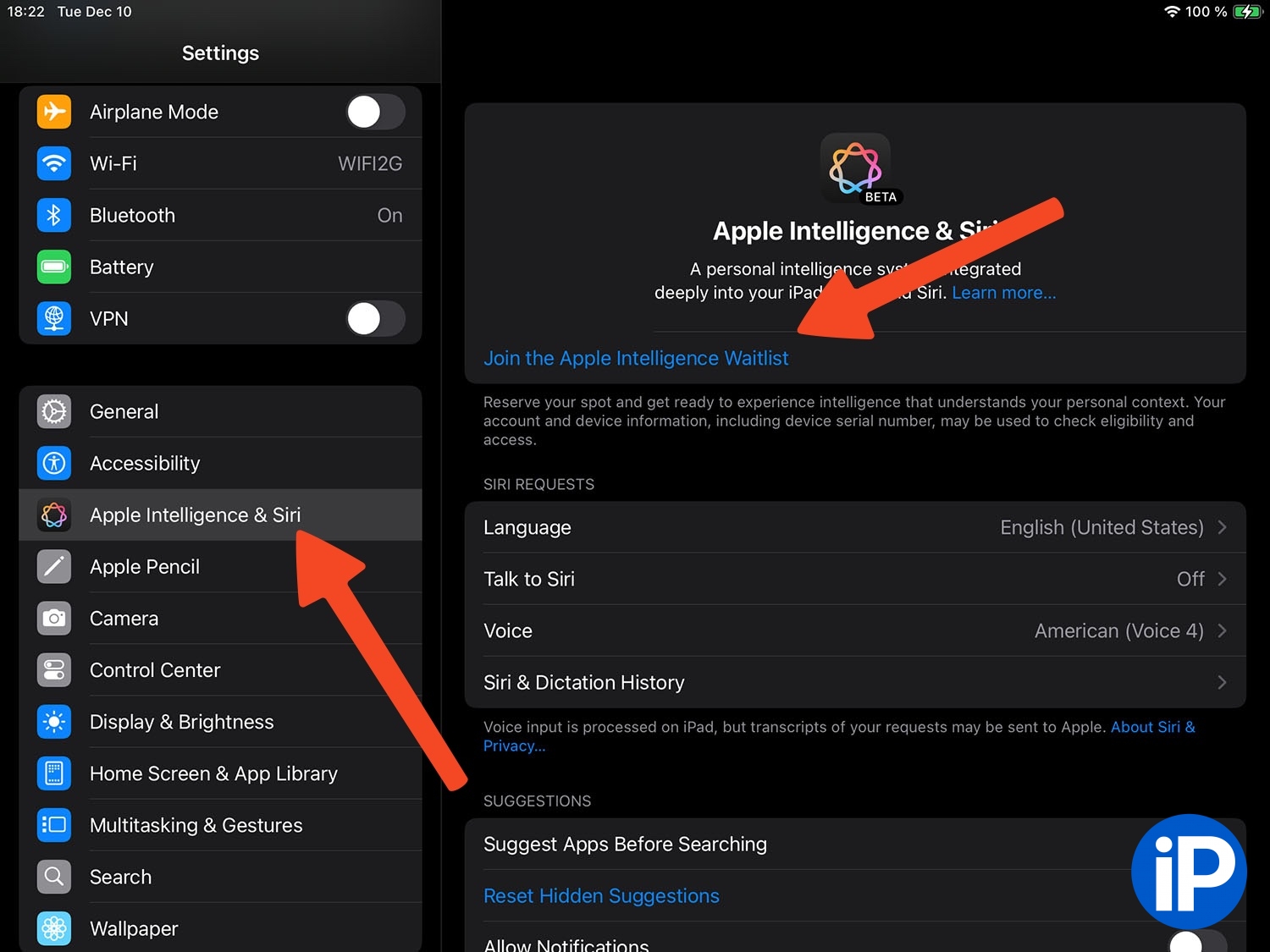Select Apple Intelligence & Siri in sidebar
This screenshot has width=1270, height=952.
click(220, 515)
